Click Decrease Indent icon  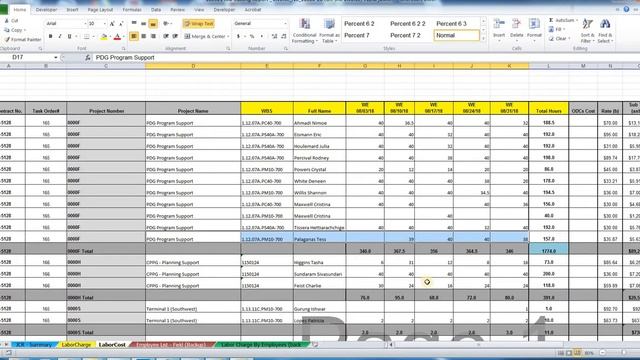click(166, 36)
